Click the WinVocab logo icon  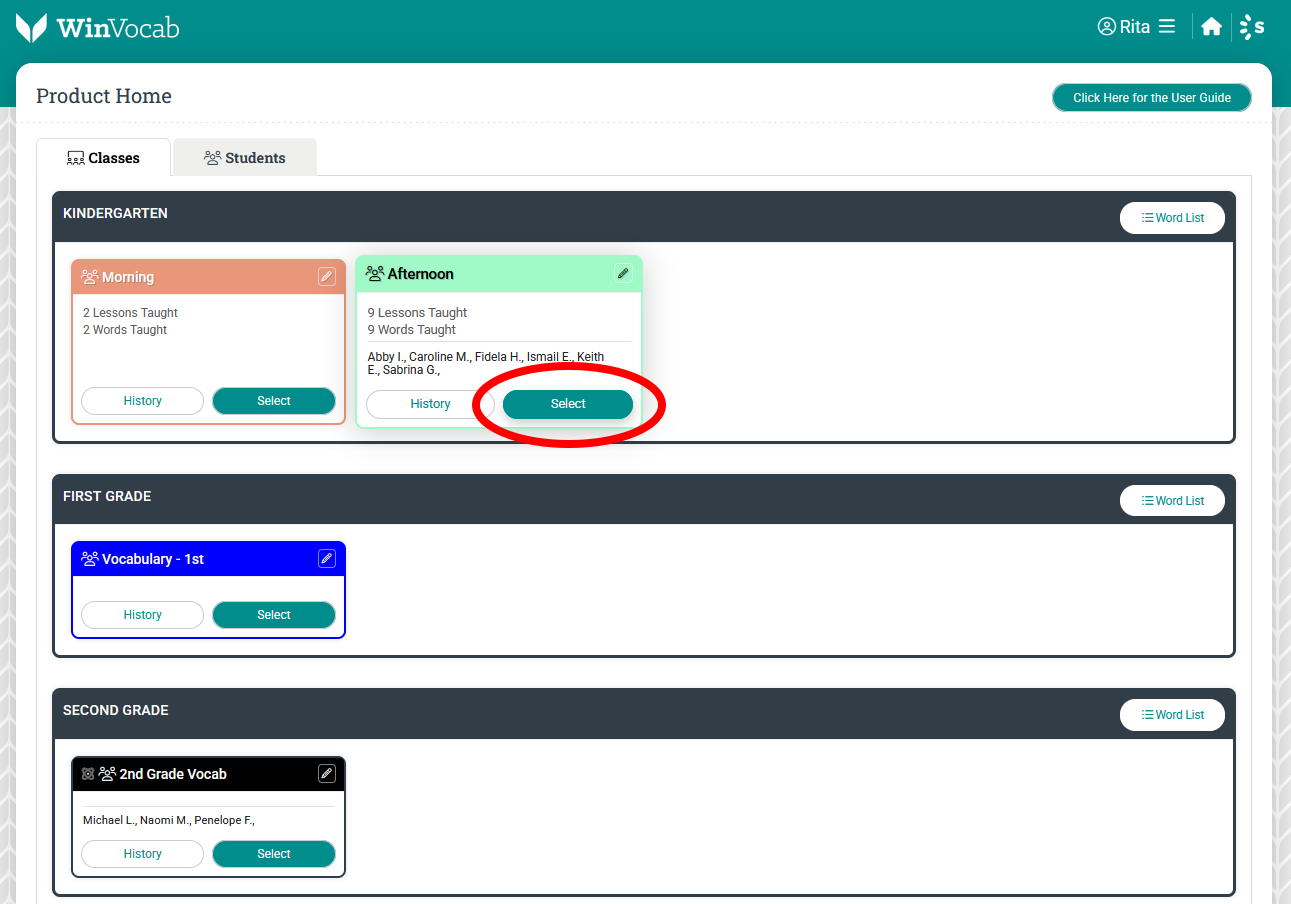click(x=31, y=27)
